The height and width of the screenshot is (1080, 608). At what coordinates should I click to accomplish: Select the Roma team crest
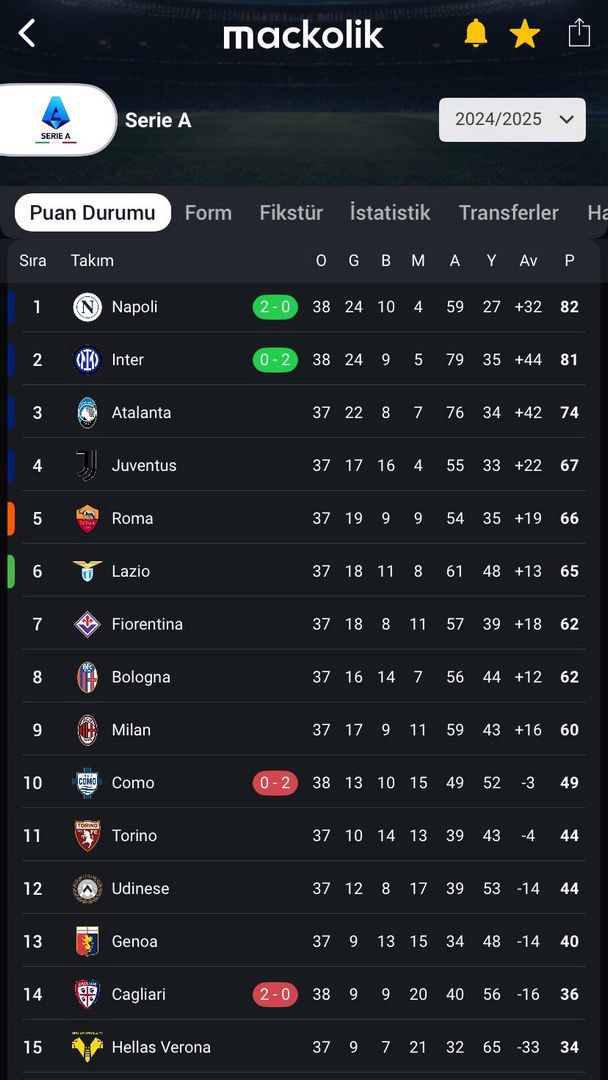coord(87,518)
